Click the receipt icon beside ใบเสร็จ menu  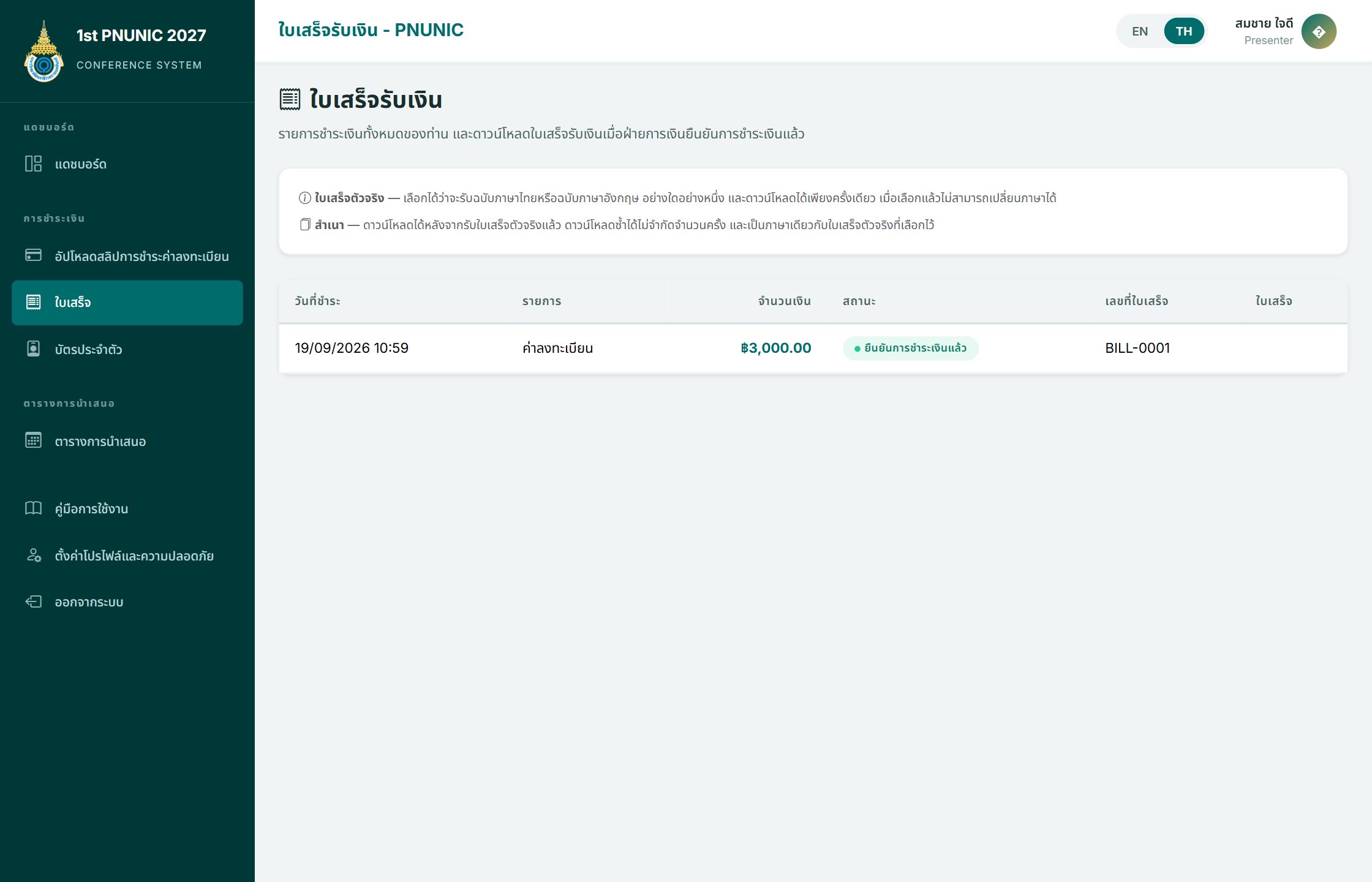(x=33, y=302)
